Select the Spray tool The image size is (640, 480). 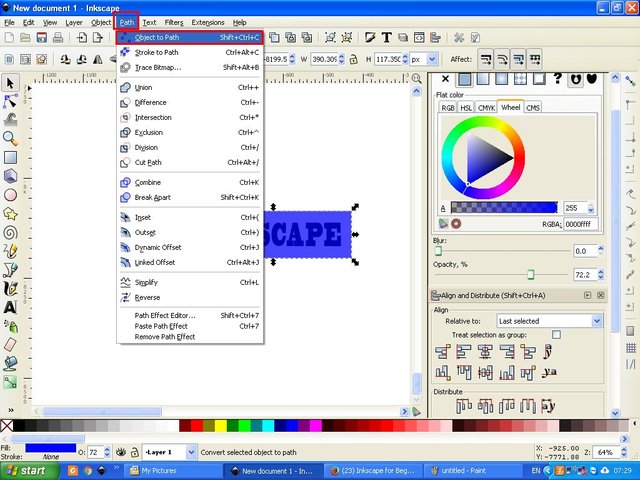pos(10,326)
